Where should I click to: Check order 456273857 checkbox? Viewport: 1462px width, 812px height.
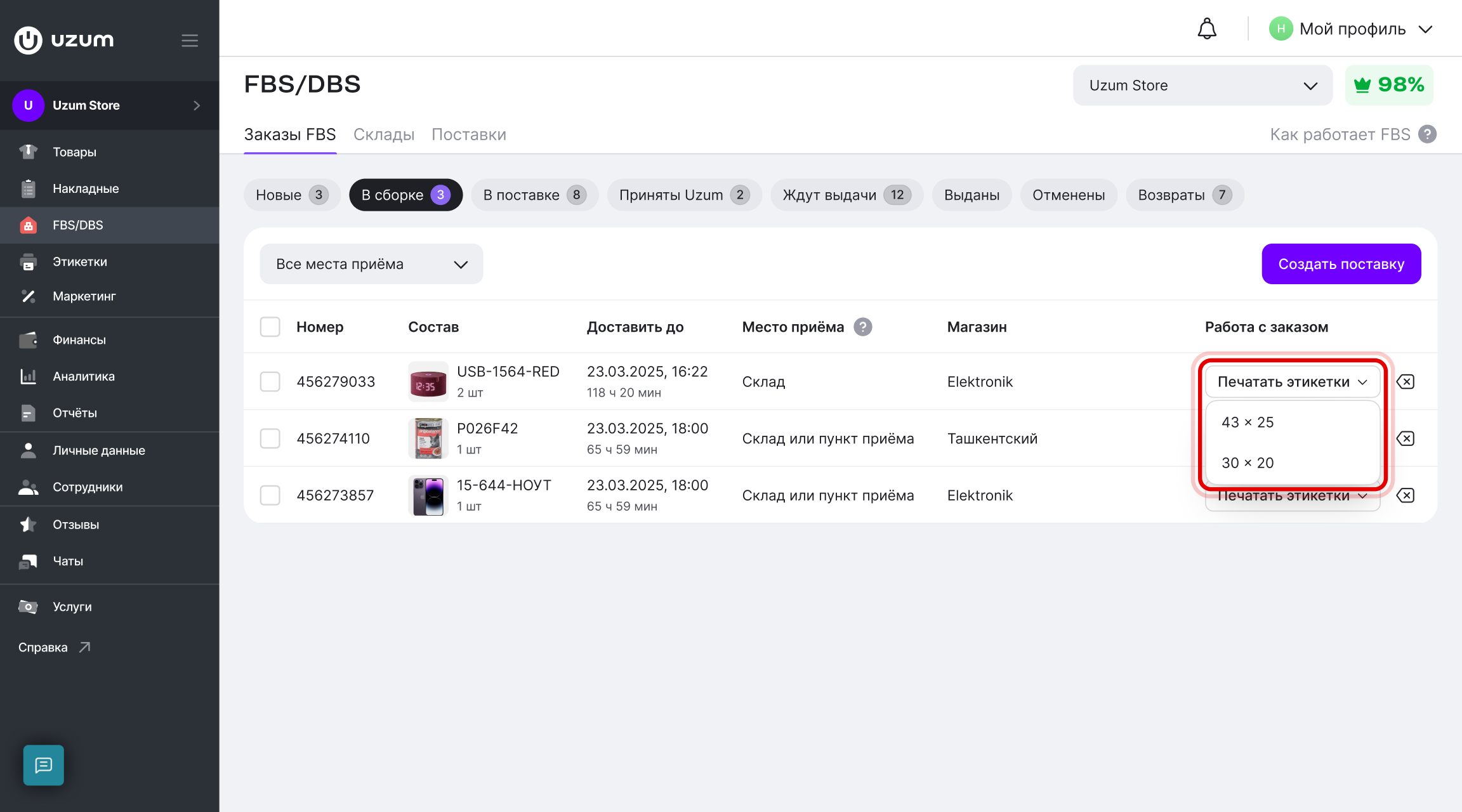(270, 495)
